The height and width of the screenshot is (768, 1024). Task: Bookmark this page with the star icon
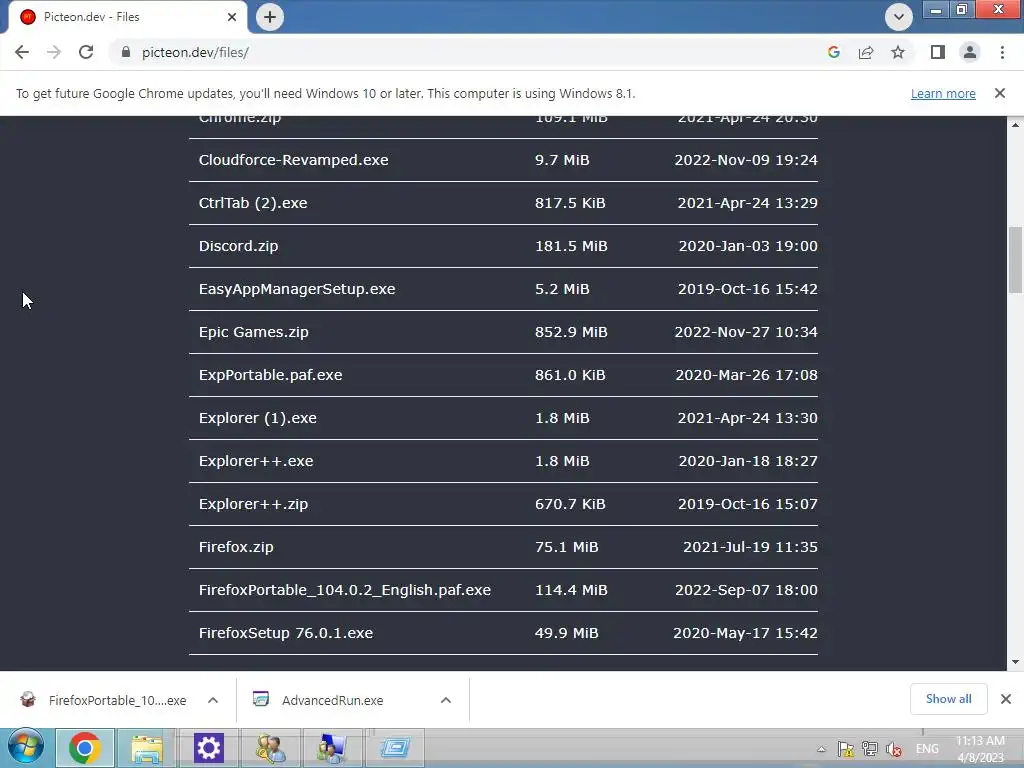898,52
